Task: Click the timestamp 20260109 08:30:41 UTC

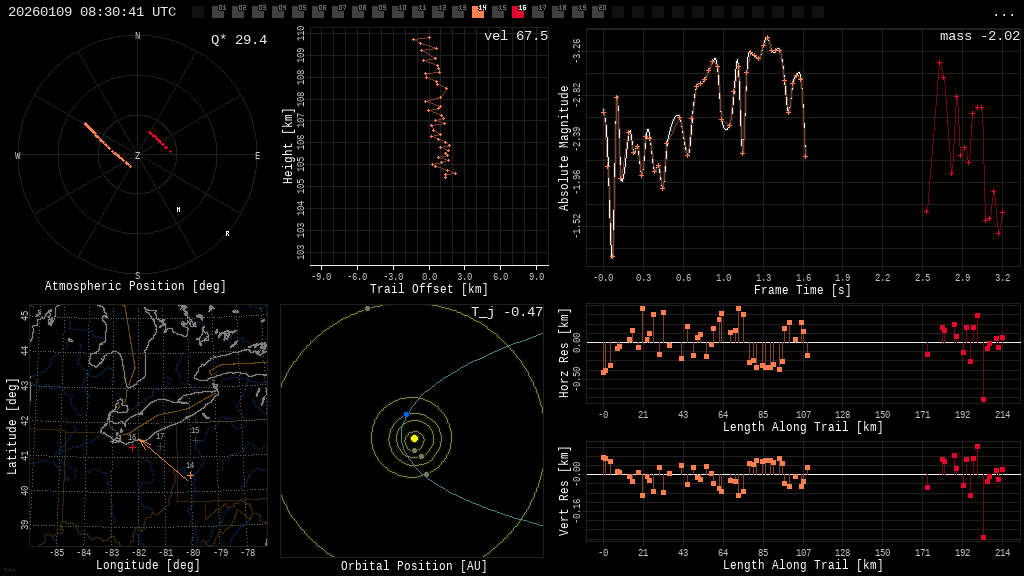Action: [92, 12]
